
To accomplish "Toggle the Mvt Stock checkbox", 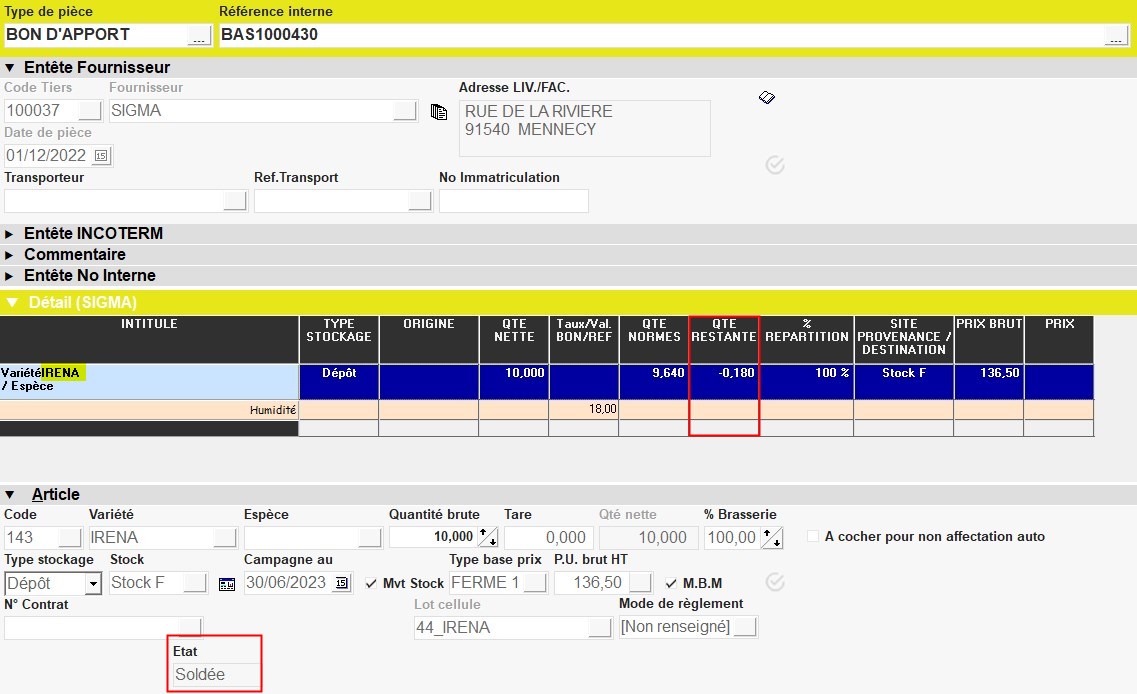I will [372, 583].
